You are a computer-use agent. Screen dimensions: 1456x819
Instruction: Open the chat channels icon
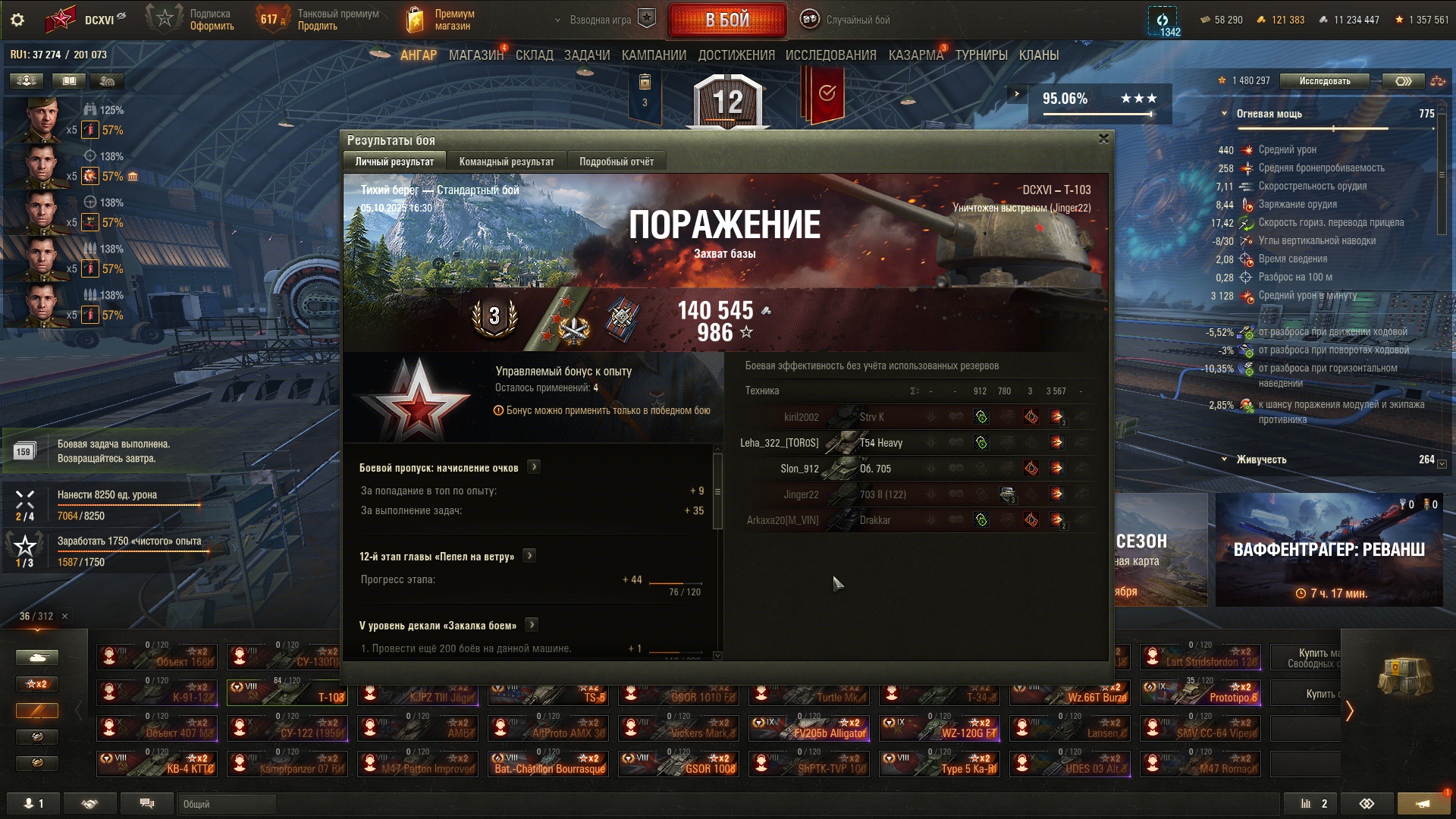(x=147, y=804)
